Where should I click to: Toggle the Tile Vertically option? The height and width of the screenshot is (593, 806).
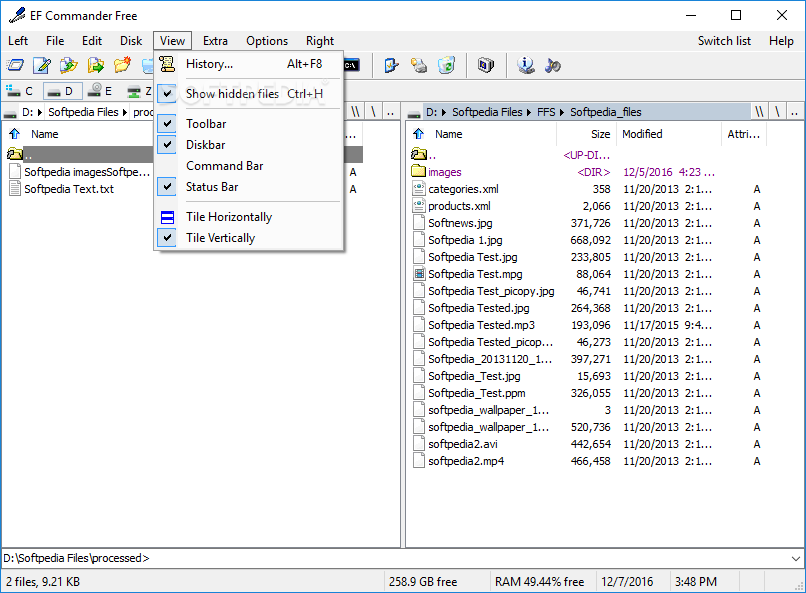point(249,238)
